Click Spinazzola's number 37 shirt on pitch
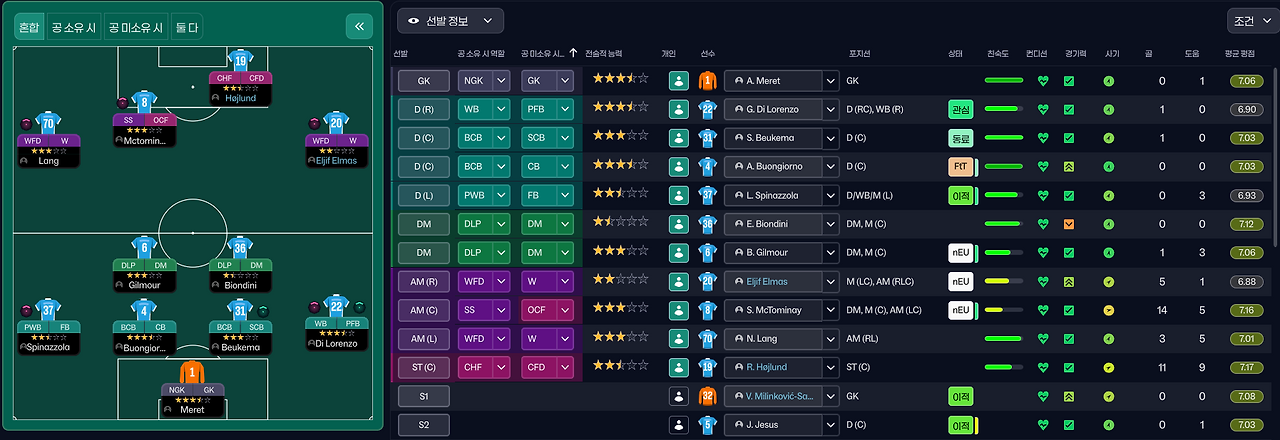Viewport: 1280px width, 440px height. tap(48, 310)
